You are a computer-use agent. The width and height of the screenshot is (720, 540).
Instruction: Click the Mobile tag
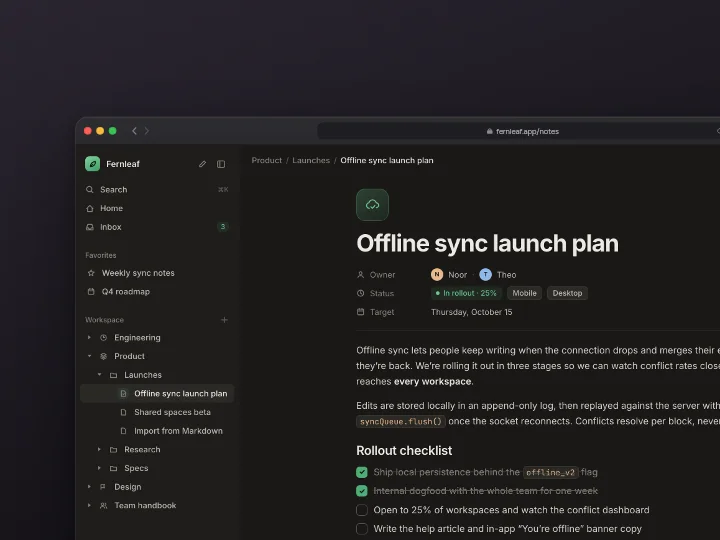click(x=524, y=293)
